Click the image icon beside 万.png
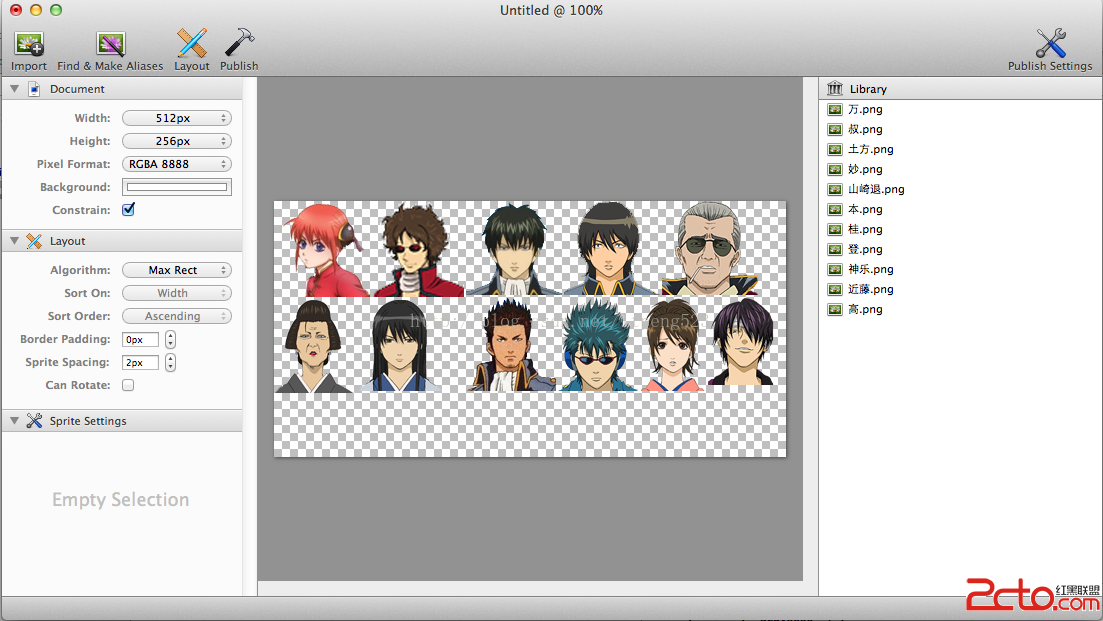Viewport: 1103px width, 621px height. click(835, 110)
